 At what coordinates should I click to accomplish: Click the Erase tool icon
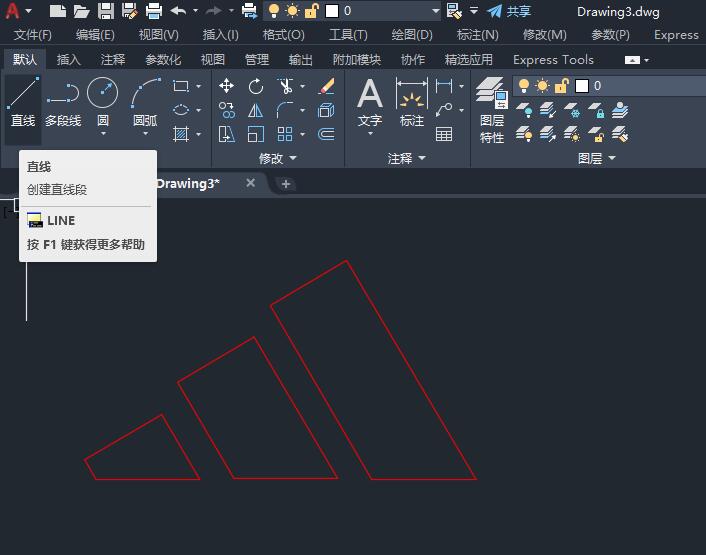326,86
